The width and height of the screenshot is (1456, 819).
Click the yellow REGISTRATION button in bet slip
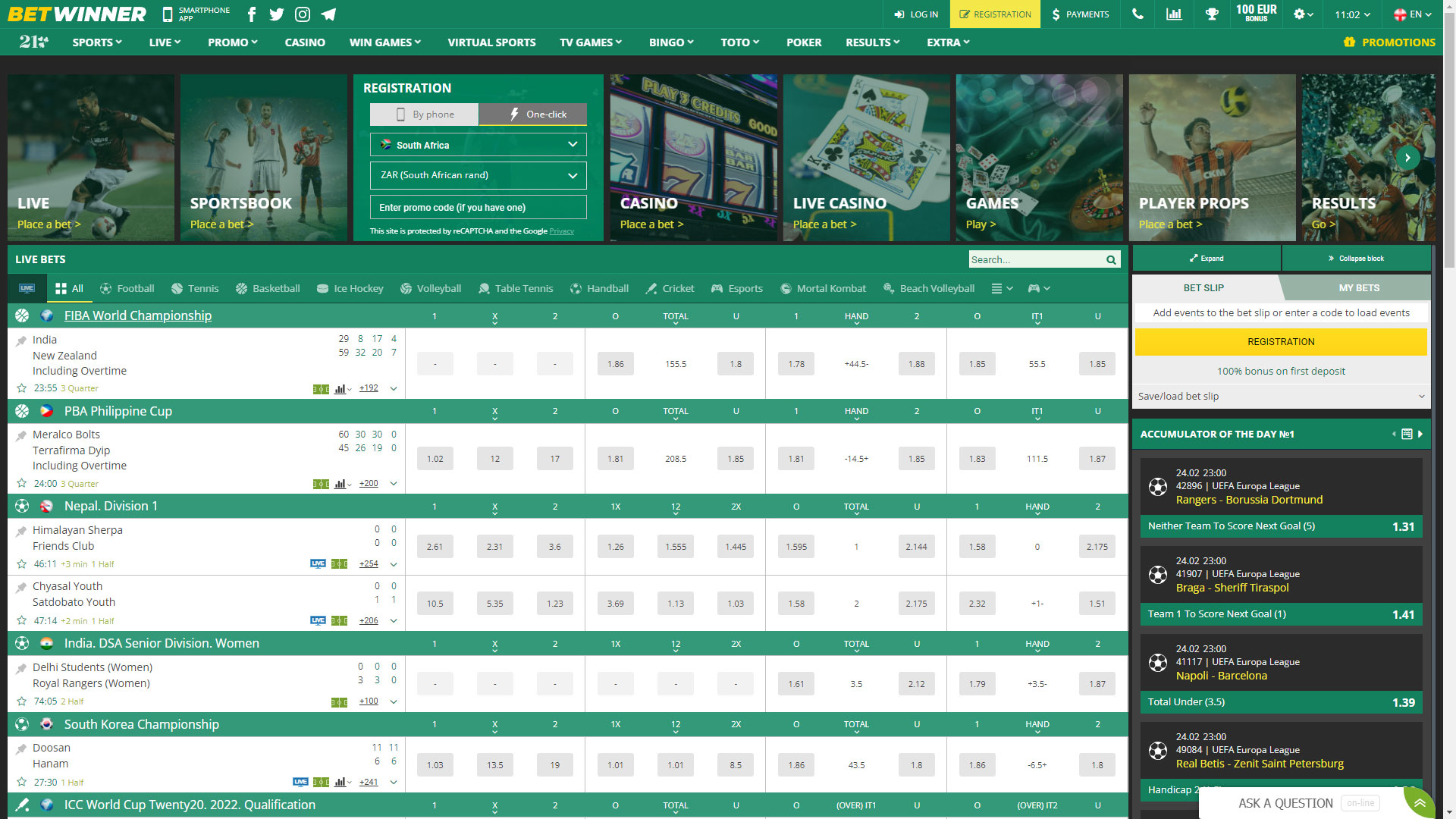pos(1281,342)
